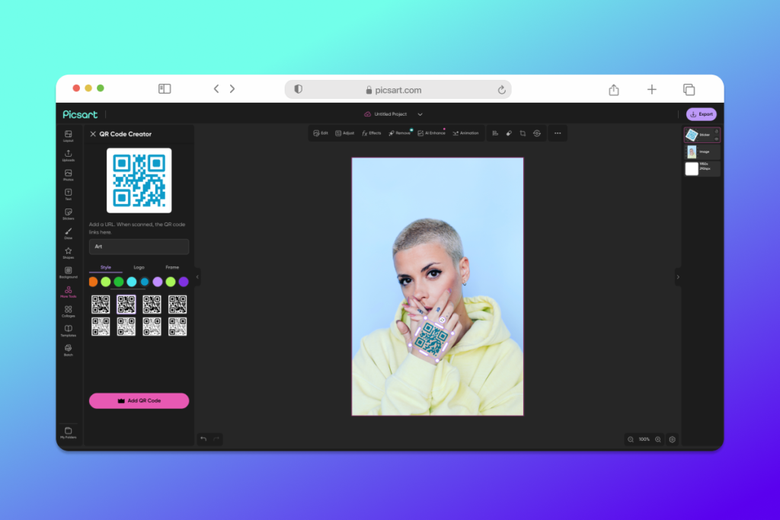Open the canvas settings gear icon
The image size is (780, 520).
[673, 439]
